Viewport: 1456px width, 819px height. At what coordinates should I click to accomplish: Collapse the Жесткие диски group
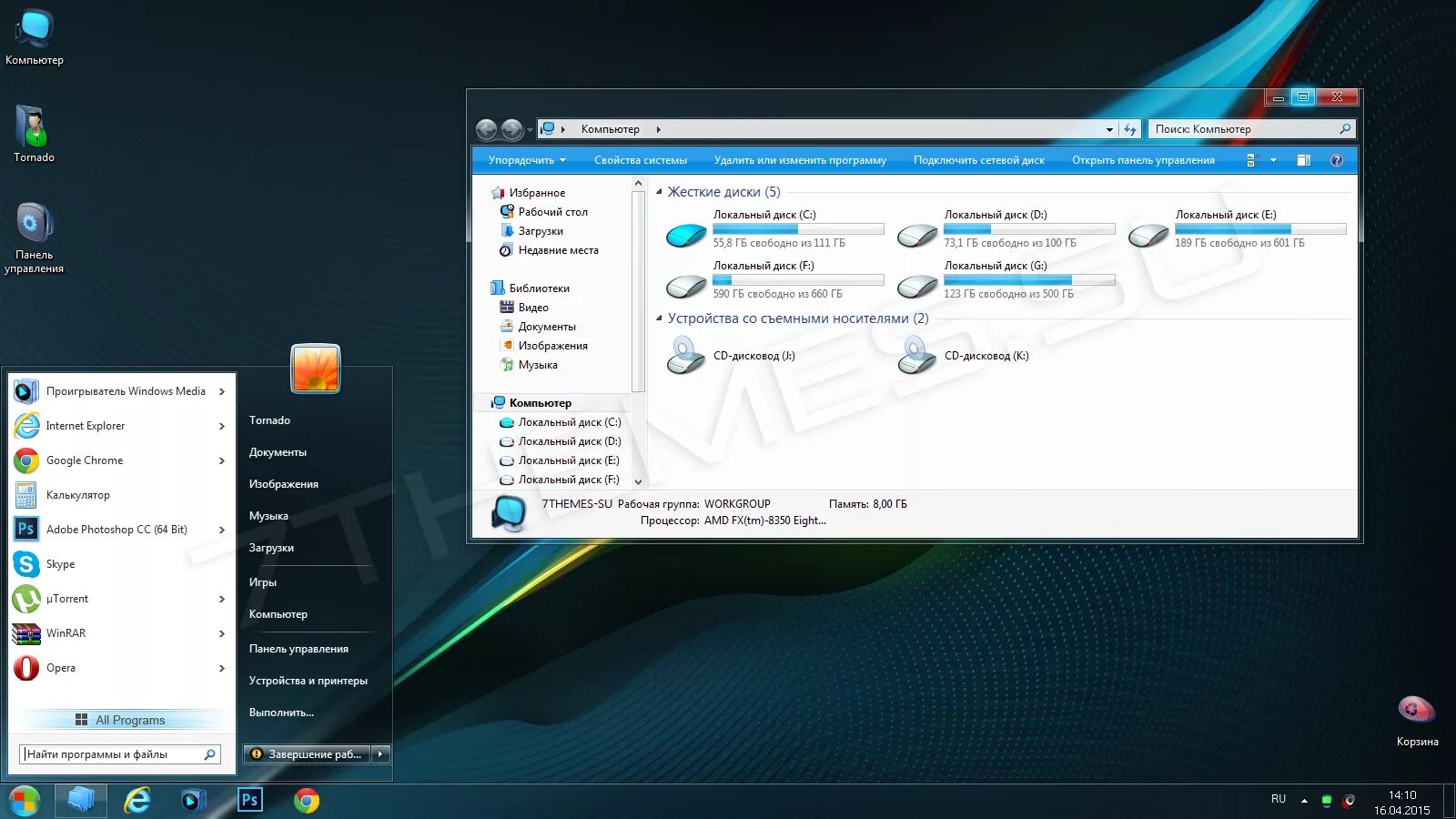tap(659, 192)
